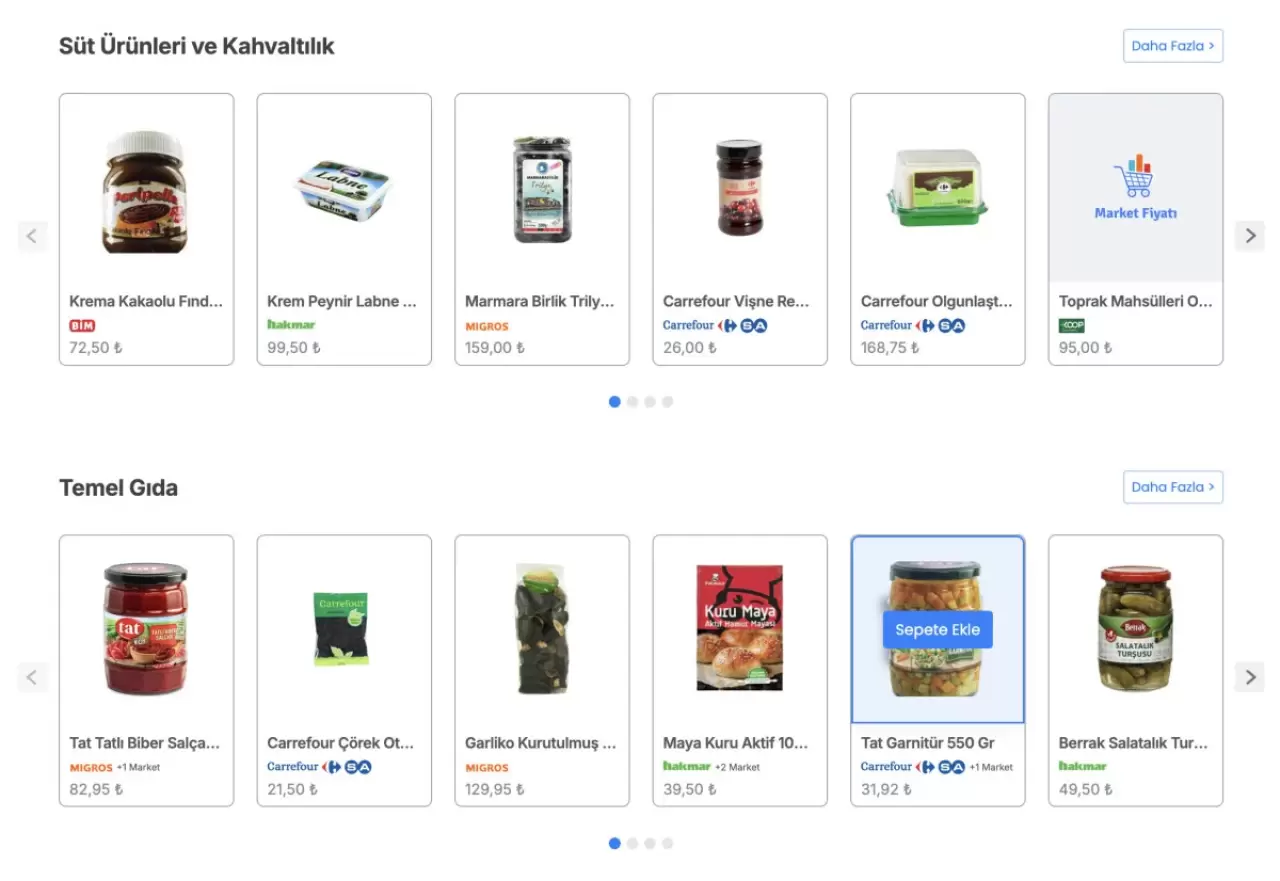Viewport: 1280px width, 881px height.
Task: Select third pagination dot under Temel Gıda
Action: click(650, 843)
